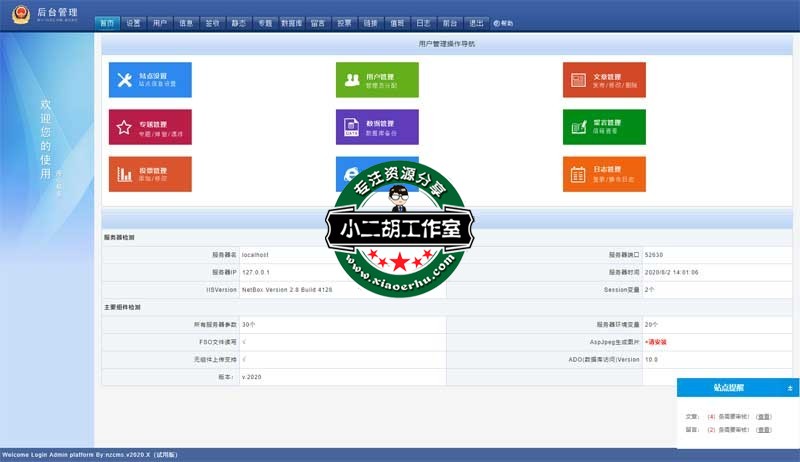Screen dimensions: 800x462
Task: Click 查看 link for pending 留言
Action: pos(763,430)
